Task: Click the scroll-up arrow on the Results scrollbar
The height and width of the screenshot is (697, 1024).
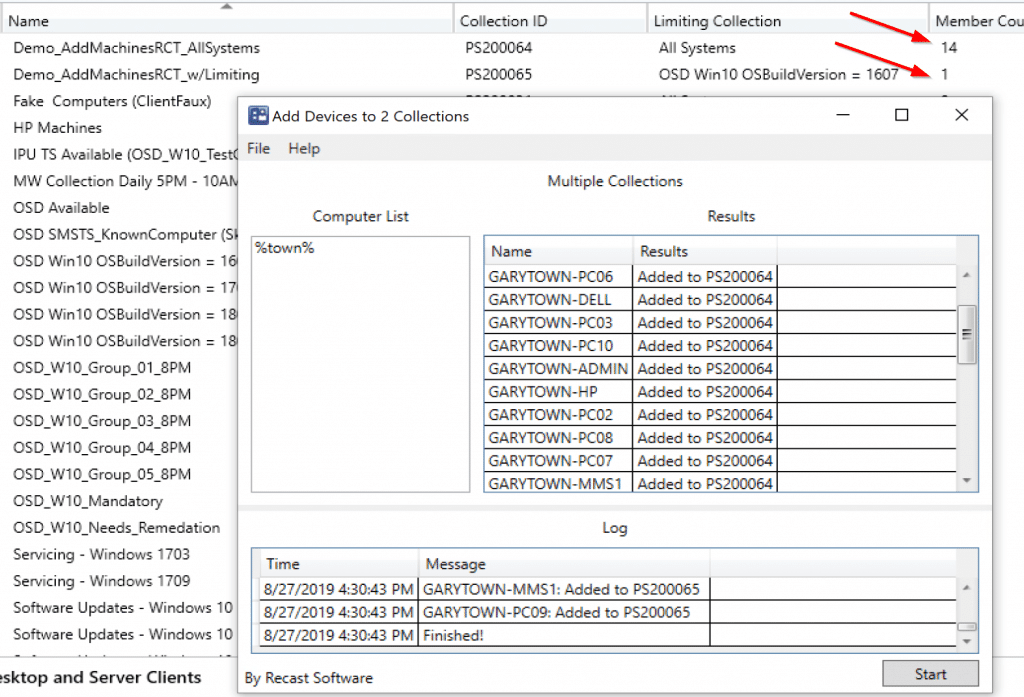Action: click(x=966, y=273)
